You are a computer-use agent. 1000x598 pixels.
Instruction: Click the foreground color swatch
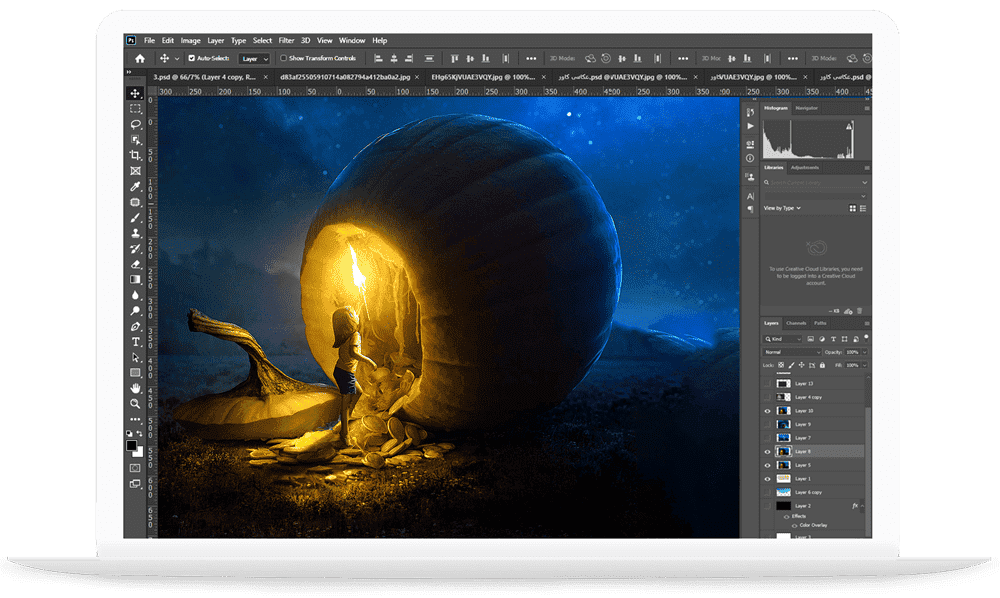tap(131, 445)
